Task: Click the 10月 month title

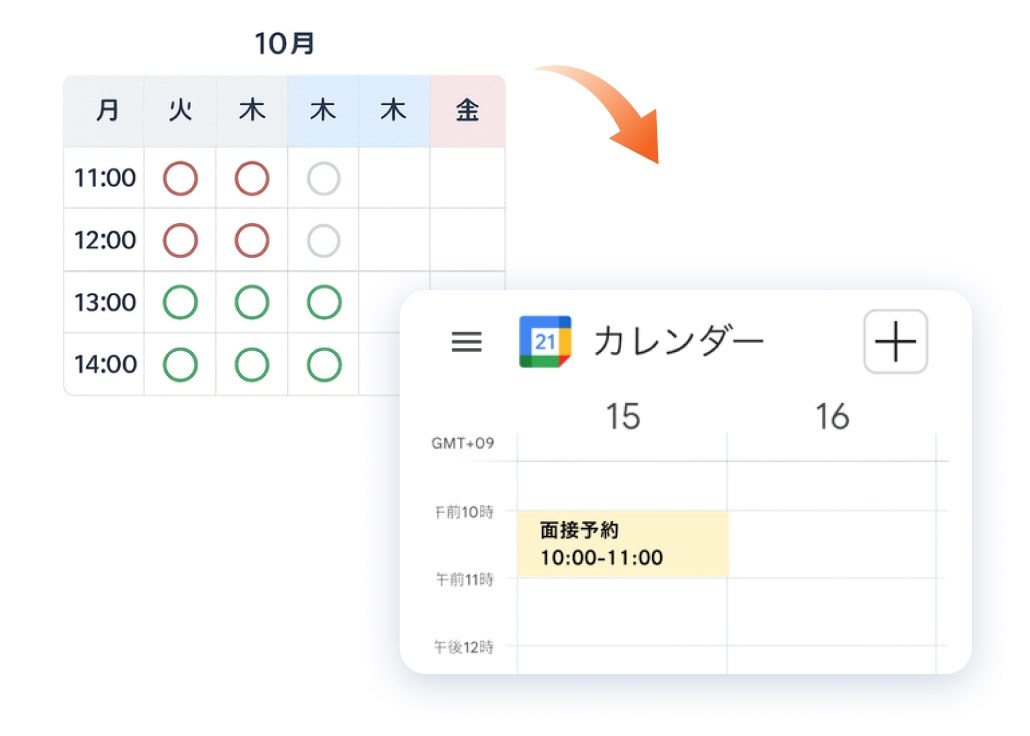Action: (284, 44)
